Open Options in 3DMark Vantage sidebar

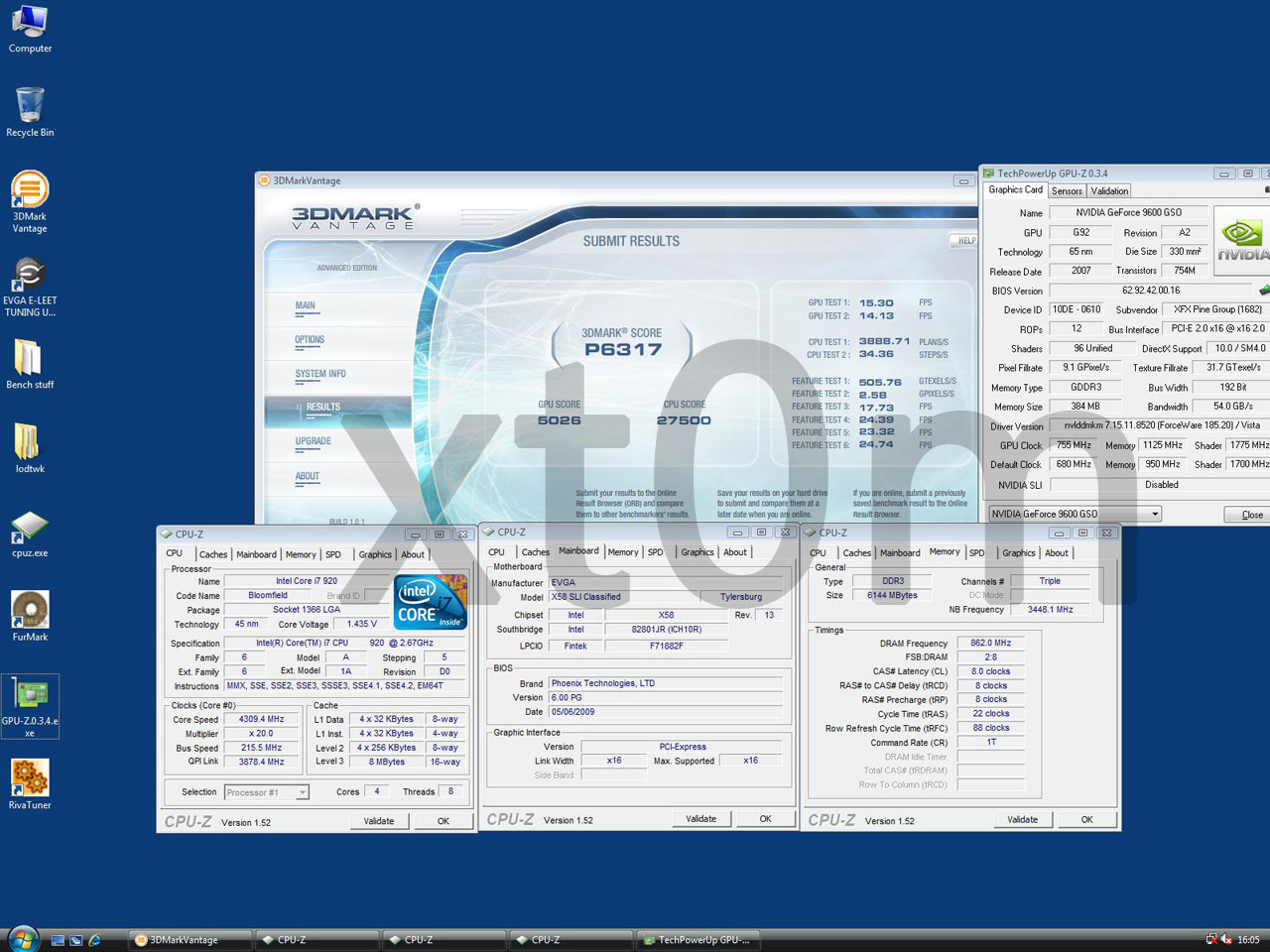tap(310, 340)
